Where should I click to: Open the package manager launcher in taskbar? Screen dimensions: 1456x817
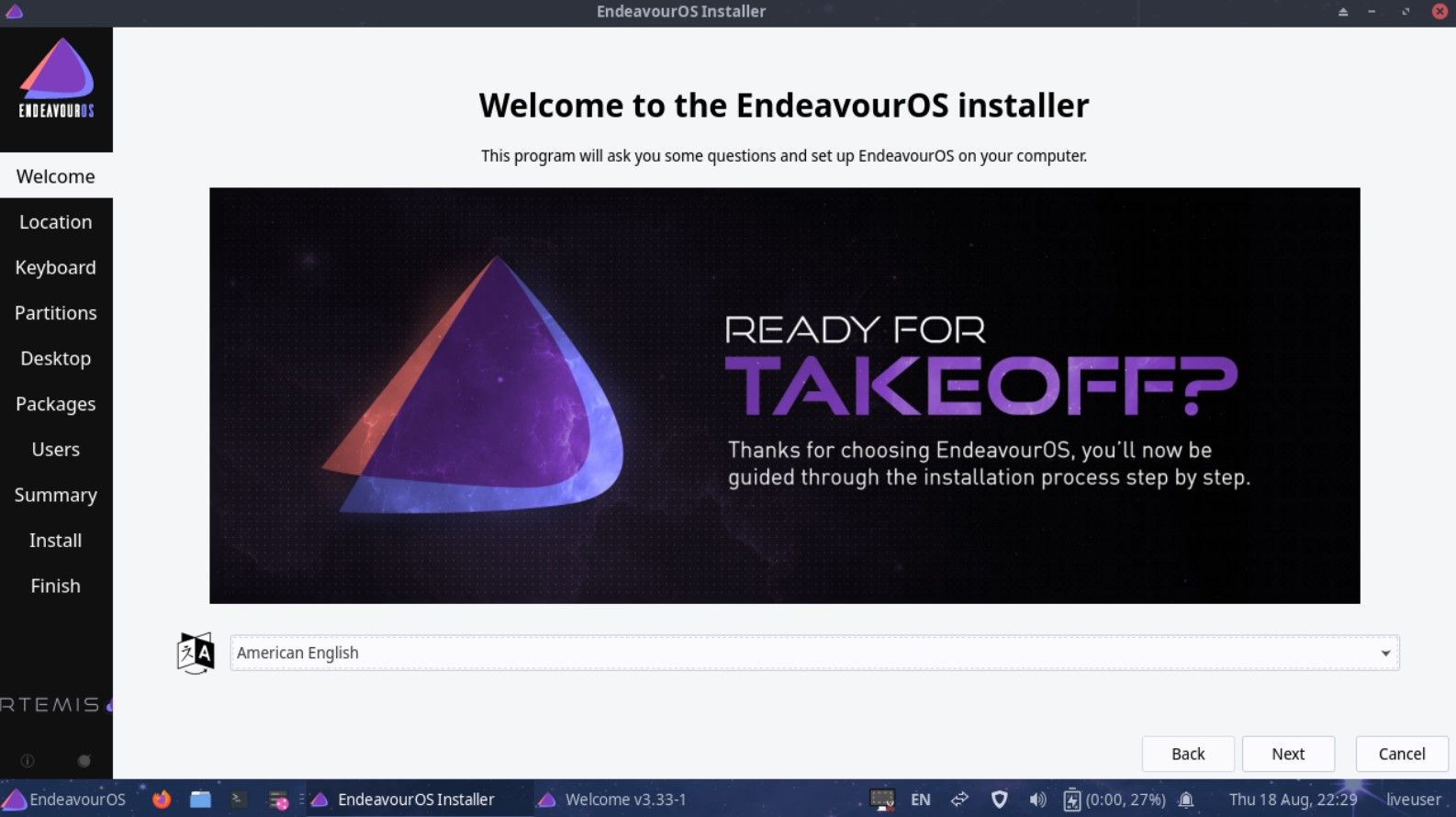pos(278,800)
